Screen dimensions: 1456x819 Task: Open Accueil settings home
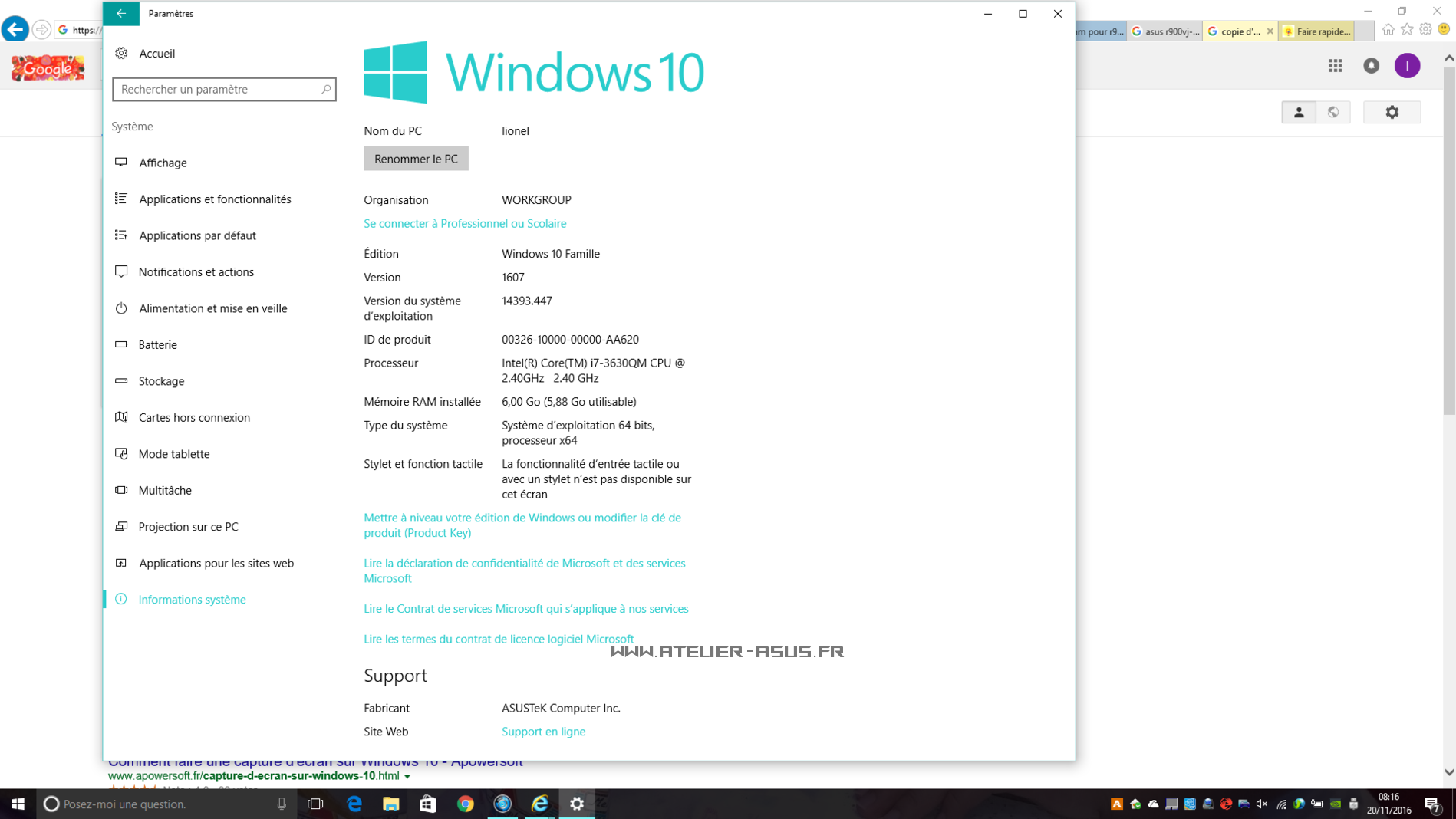(156, 53)
